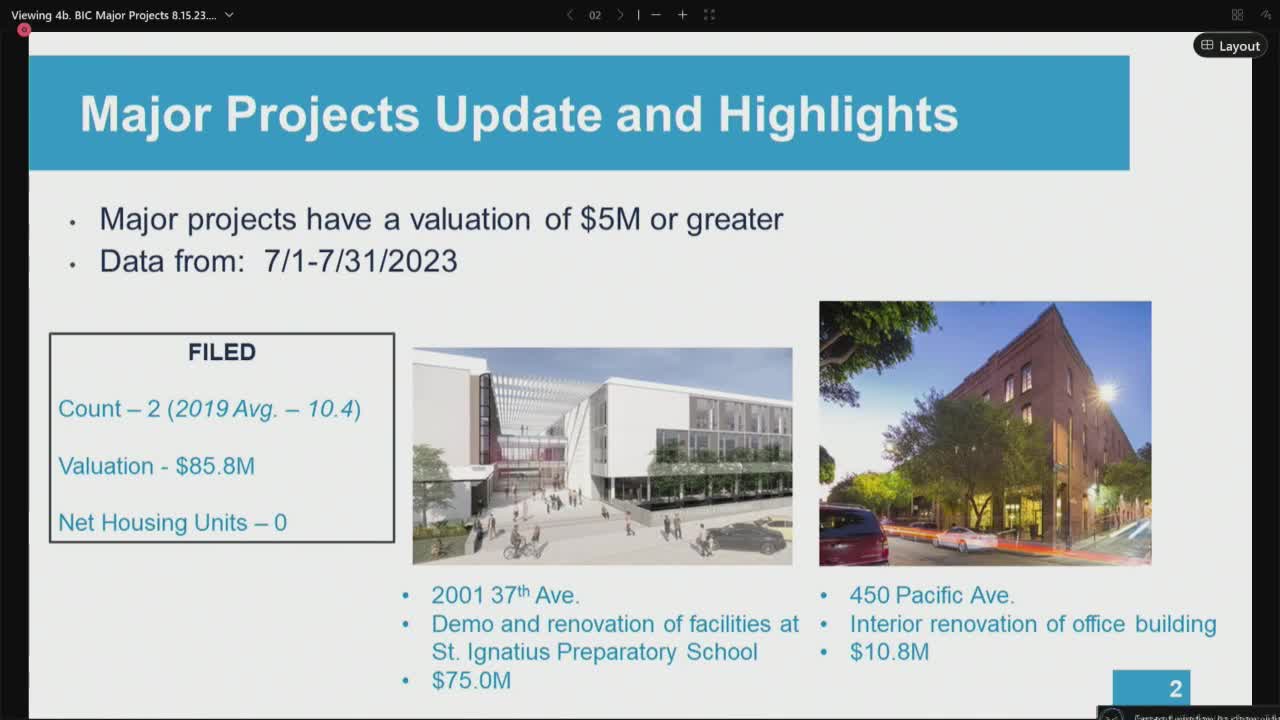Click the page number field showing 02
Viewport: 1280px width, 720px height.
coord(595,15)
